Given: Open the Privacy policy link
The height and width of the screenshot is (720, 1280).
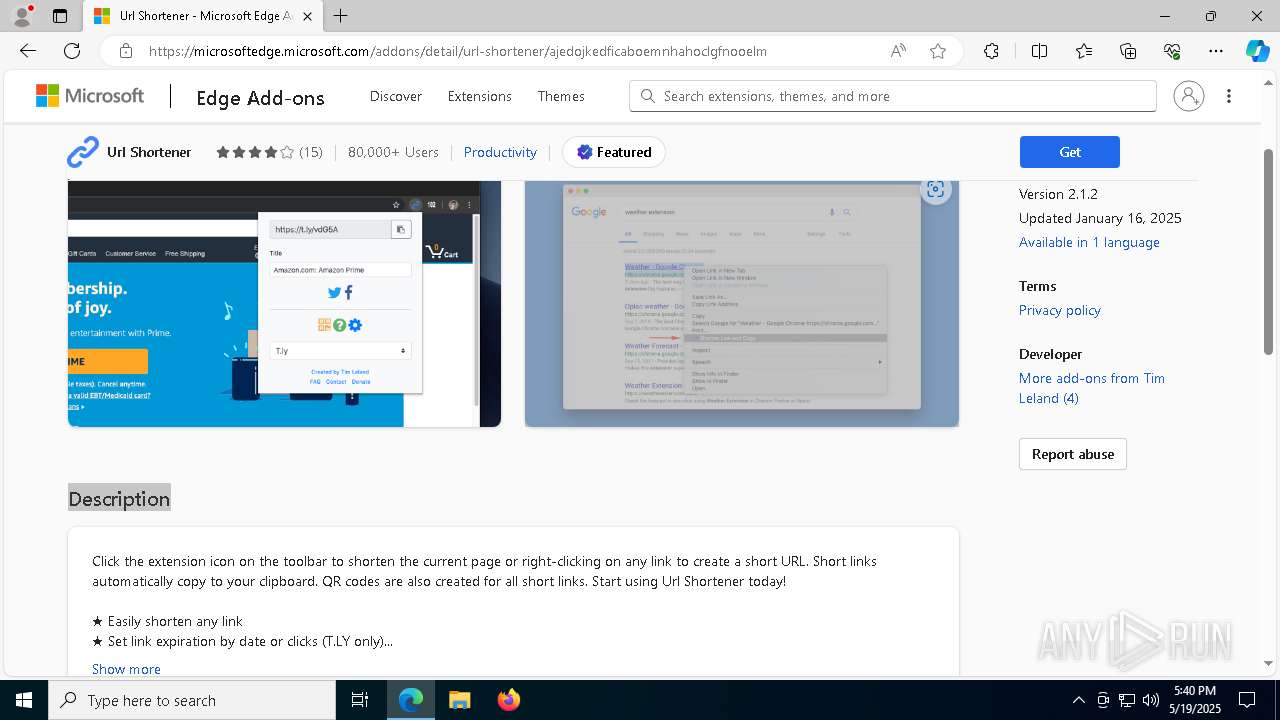Looking at the screenshot, I should (1060, 310).
